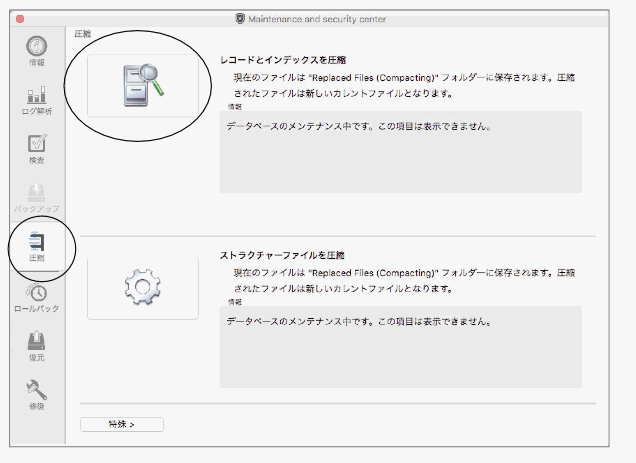Switch to the 修復 repair page
The image size is (636, 463).
click(37, 393)
